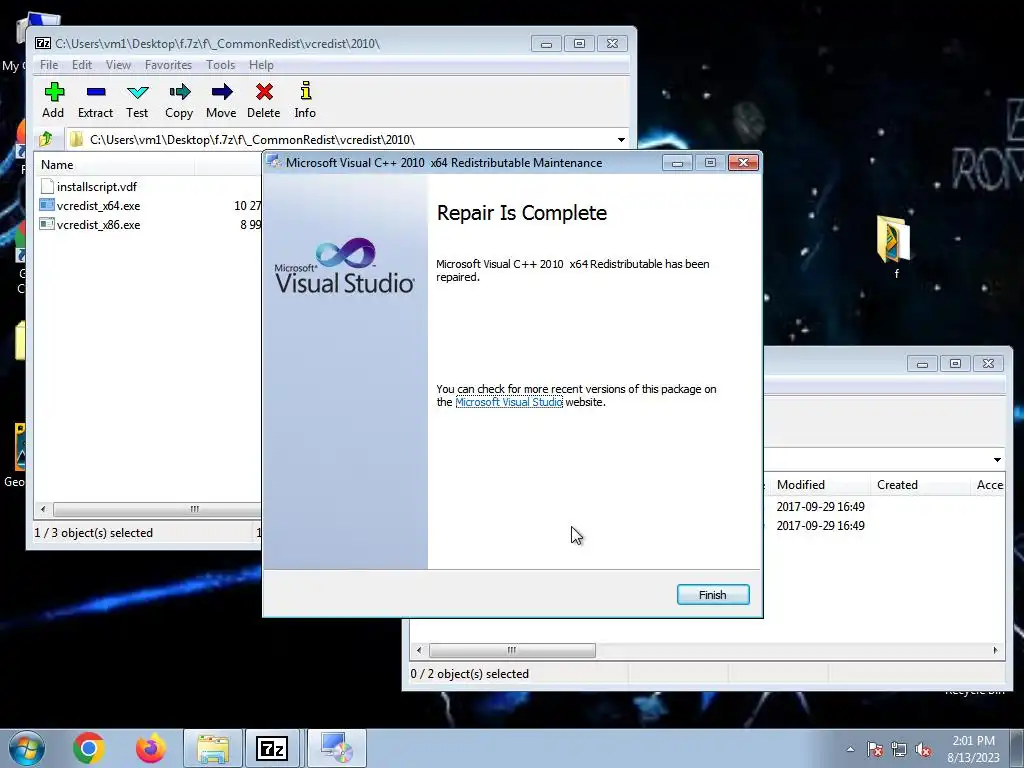The height and width of the screenshot is (768, 1024).
Task: Click the network tray icon
Action: tap(899, 749)
